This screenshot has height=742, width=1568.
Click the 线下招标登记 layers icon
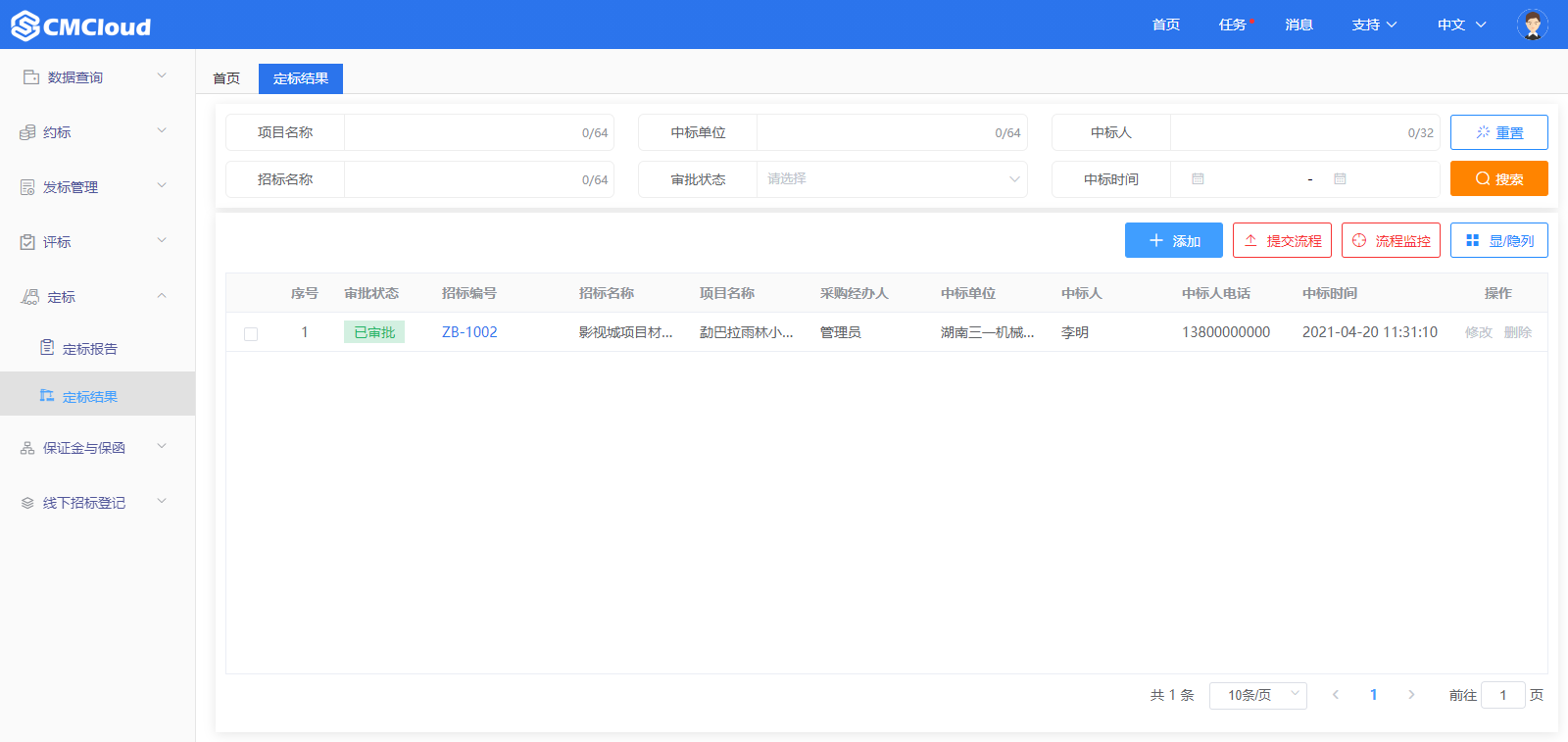pyautogui.click(x=27, y=503)
